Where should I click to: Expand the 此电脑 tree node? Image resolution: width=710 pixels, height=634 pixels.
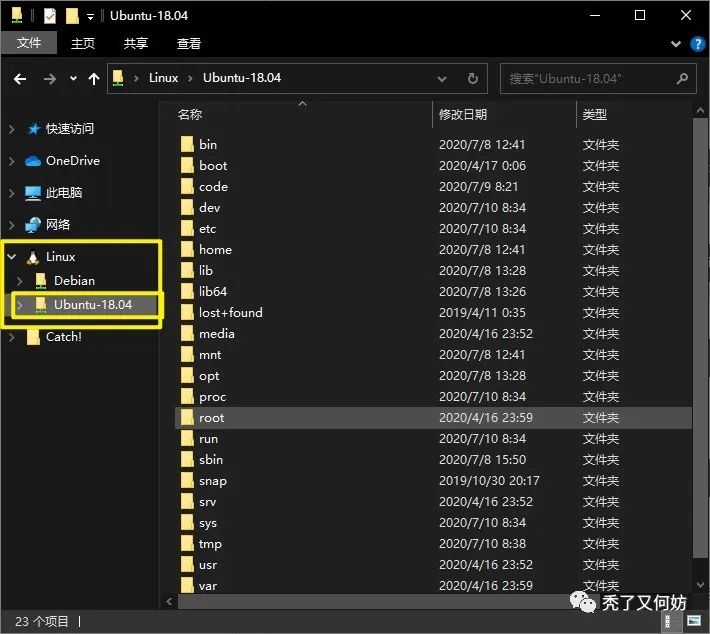[12, 193]
